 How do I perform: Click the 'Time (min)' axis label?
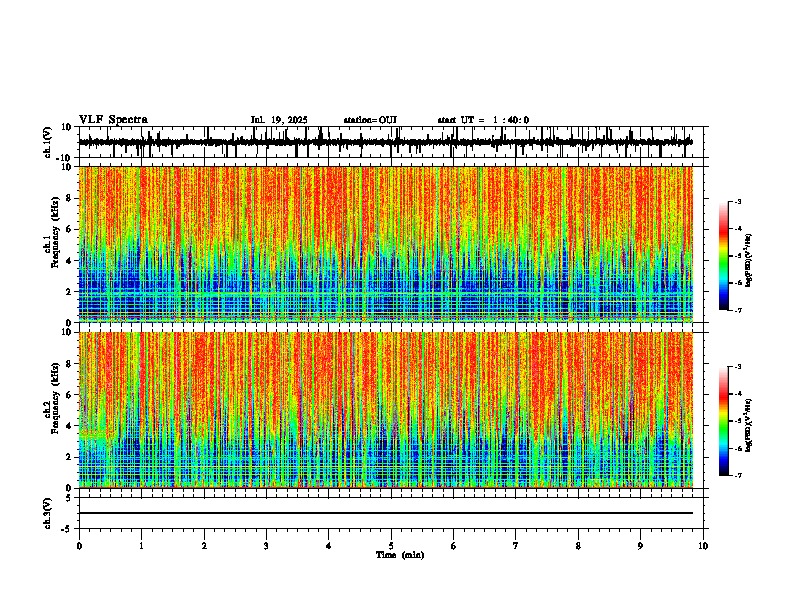click(400, 555)
